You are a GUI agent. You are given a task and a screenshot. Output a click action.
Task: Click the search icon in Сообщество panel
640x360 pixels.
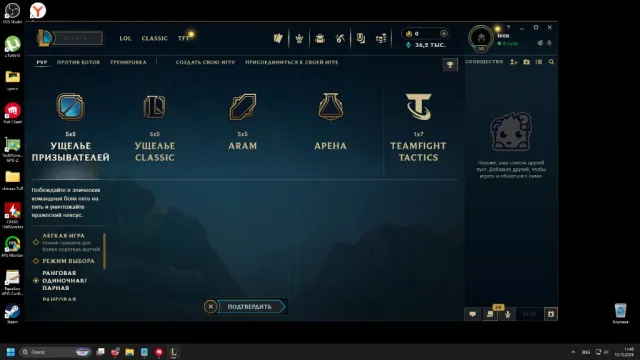pyautogui.click(x=551, y=62)
